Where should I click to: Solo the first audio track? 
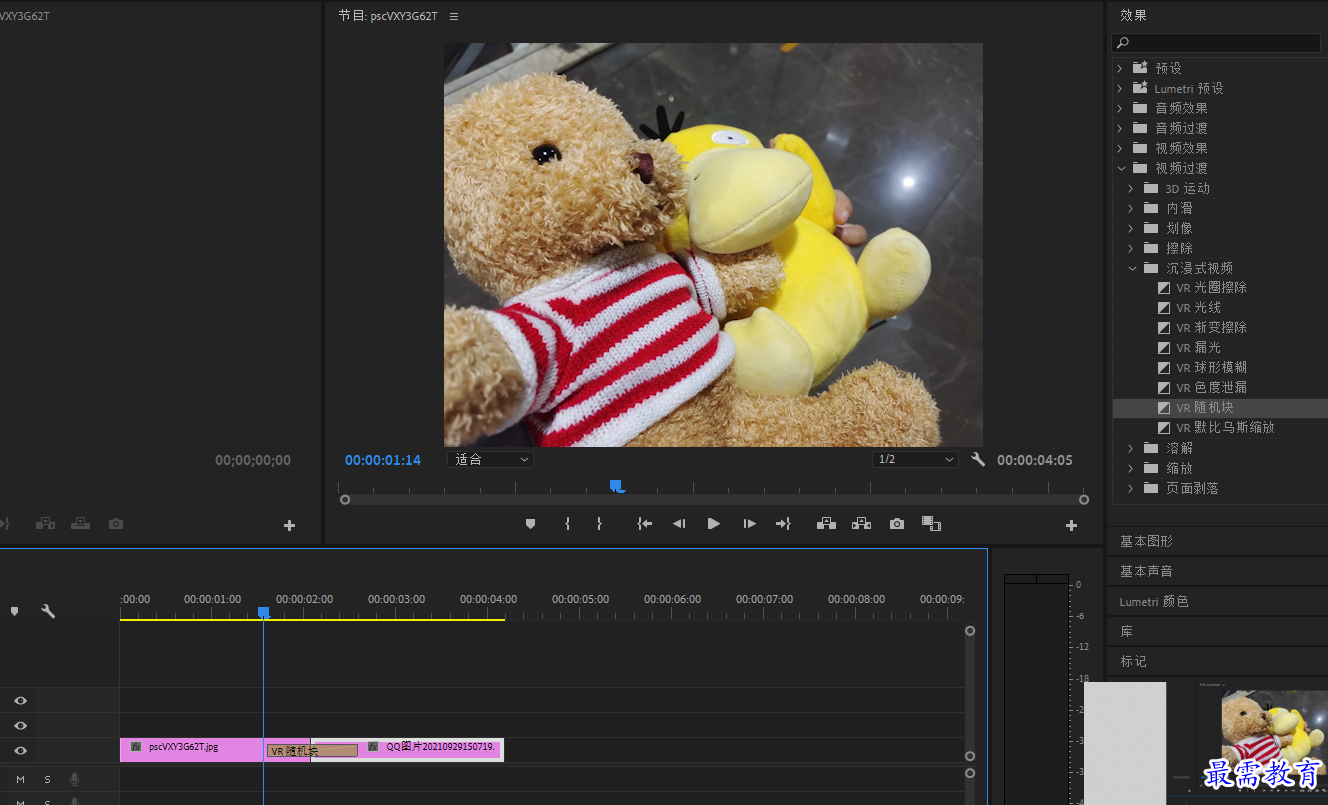[x=47, y=779]
